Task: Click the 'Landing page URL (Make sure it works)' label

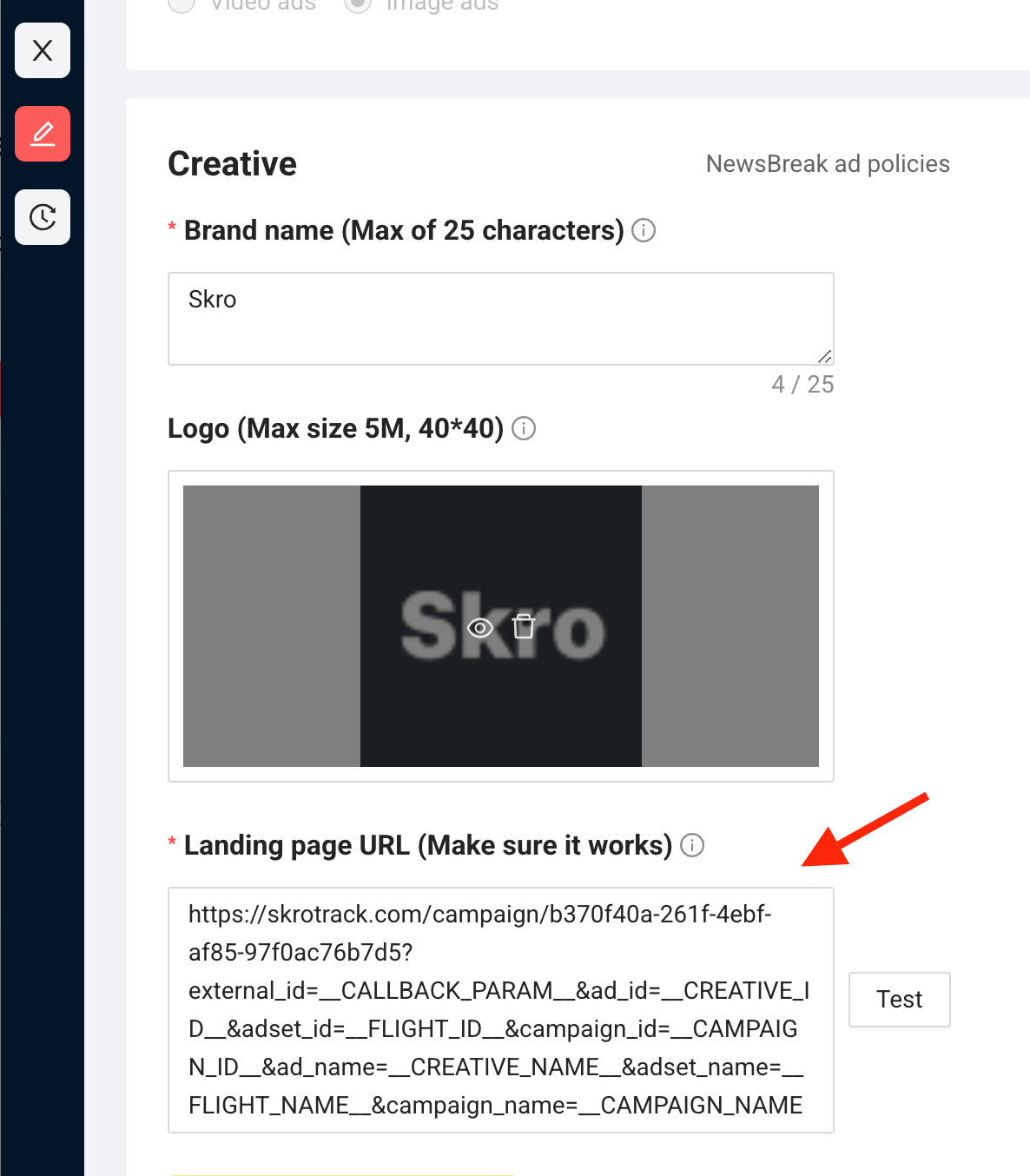Action: tap(428, 845)
